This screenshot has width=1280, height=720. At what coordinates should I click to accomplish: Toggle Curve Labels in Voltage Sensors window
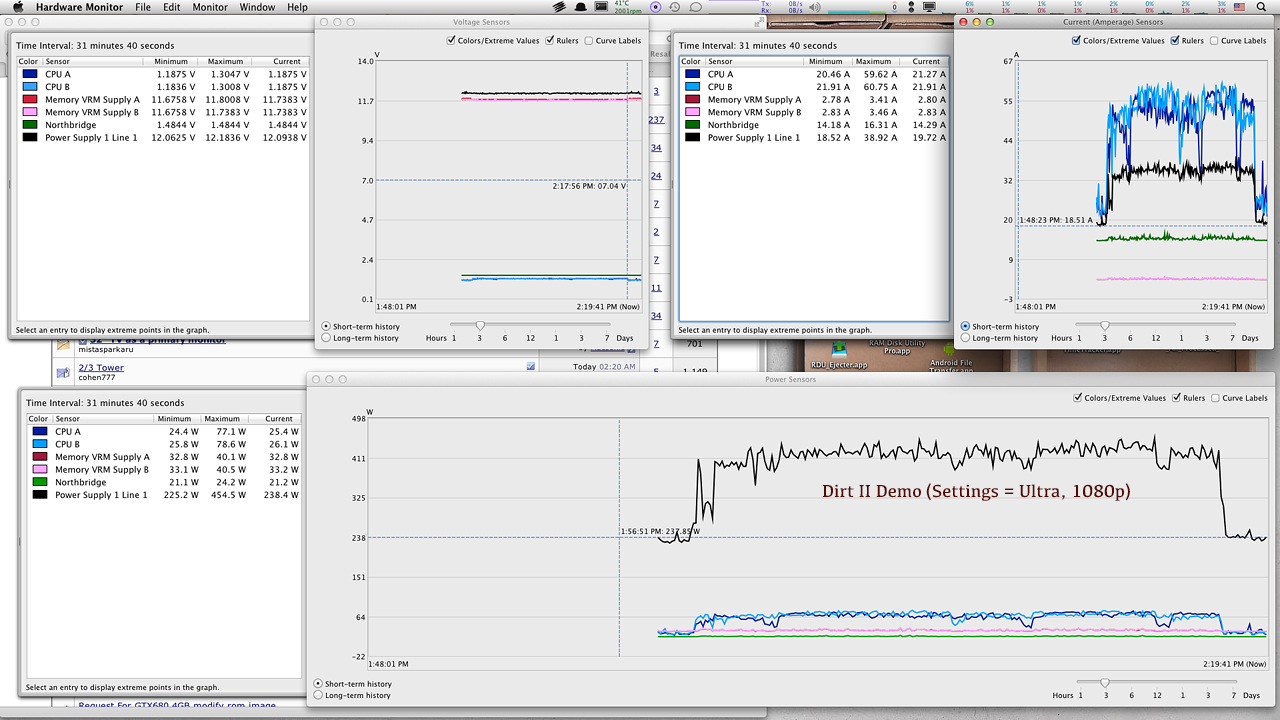[589, 41]
